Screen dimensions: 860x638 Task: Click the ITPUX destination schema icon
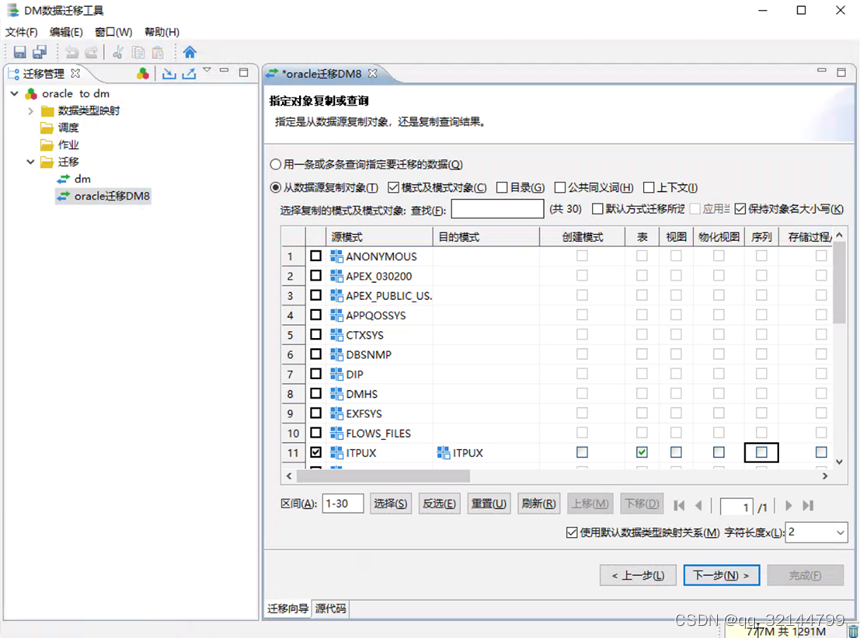pyautogui.click(x=443, y=453)
